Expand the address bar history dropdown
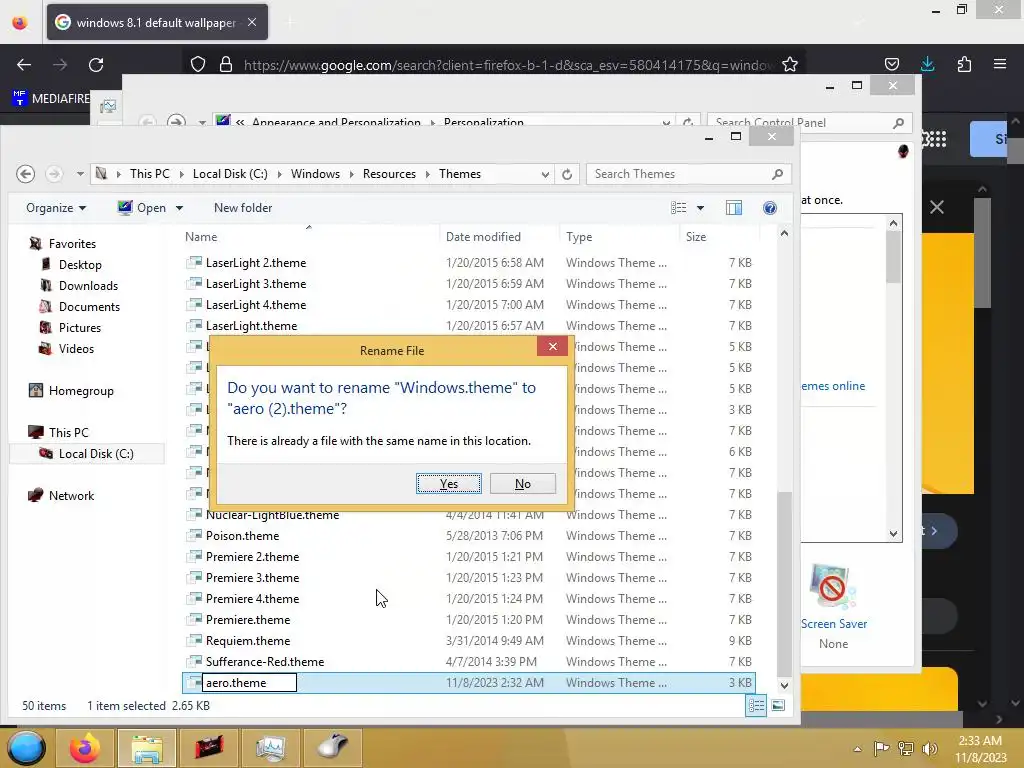The width and height of the screenshot is (1024, 768). coord(545,174)
